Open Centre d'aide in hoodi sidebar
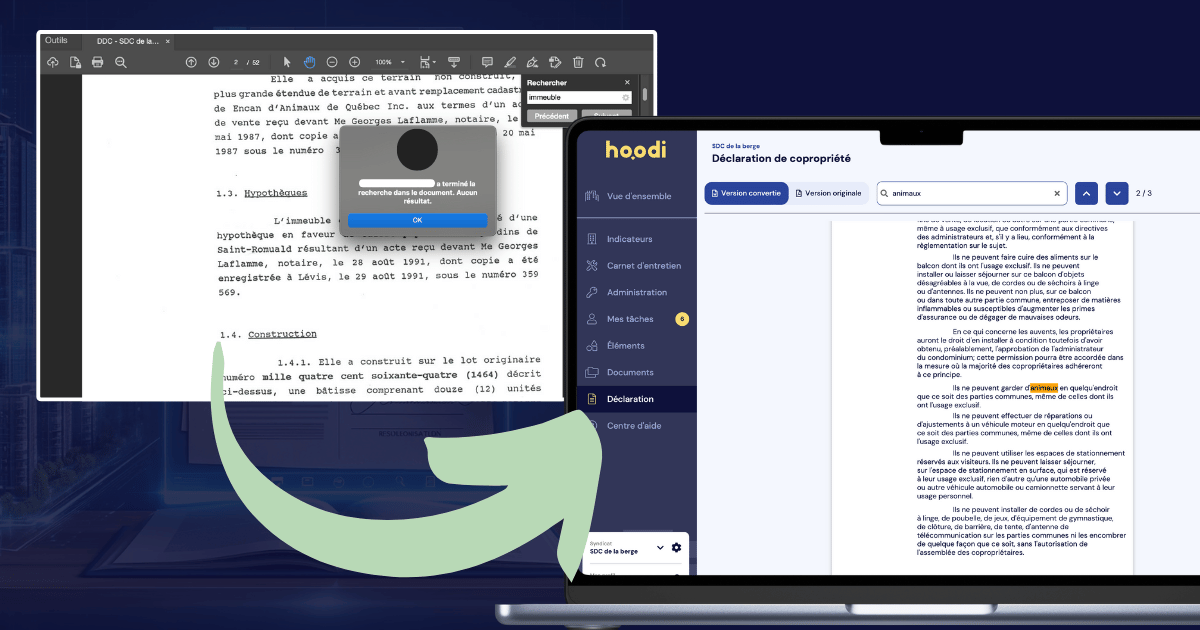The width and height of the screenshot is (1200, 630). coord(634,426)
